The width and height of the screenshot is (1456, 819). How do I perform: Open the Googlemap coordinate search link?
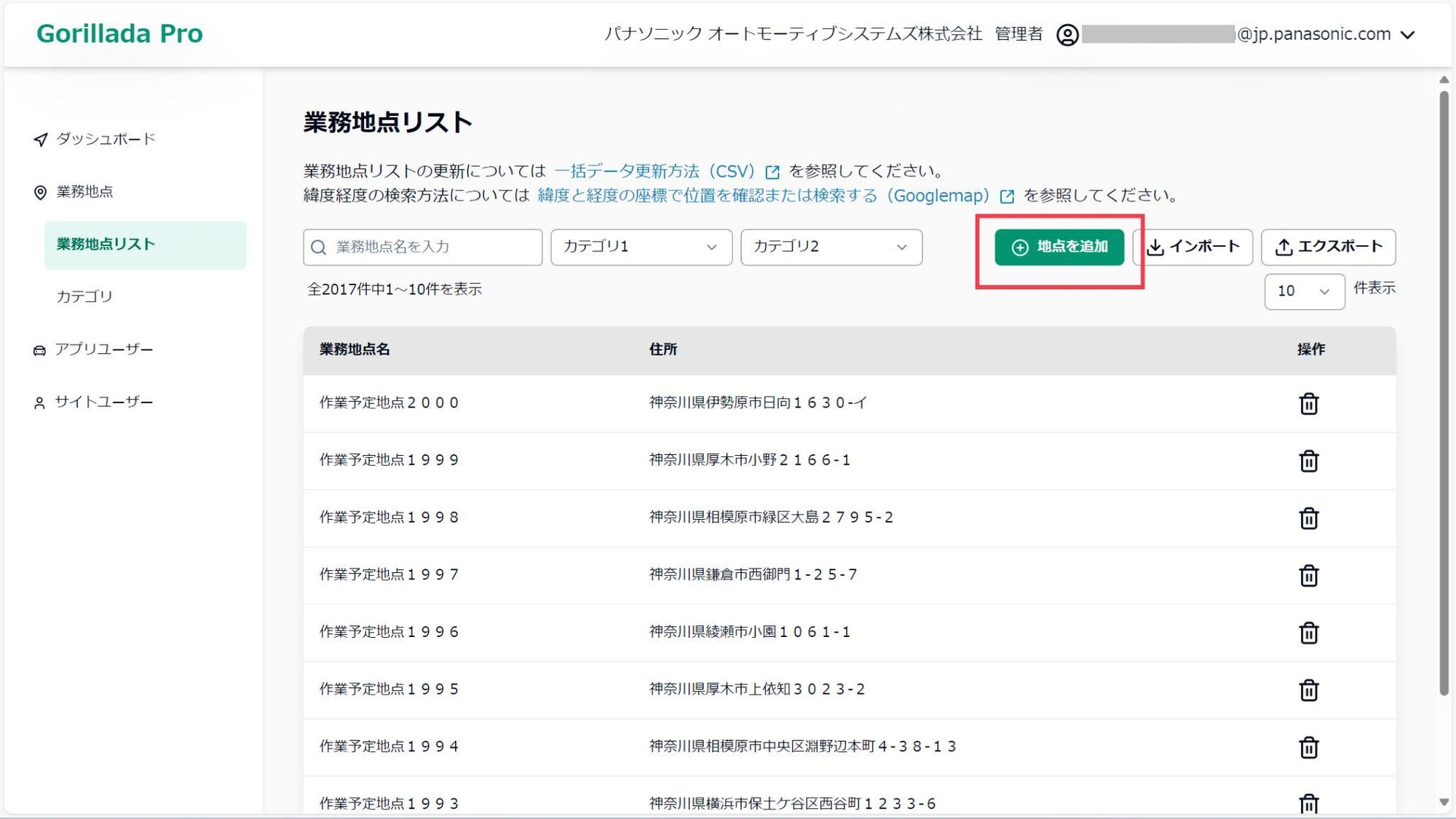[x=764, y=195]
